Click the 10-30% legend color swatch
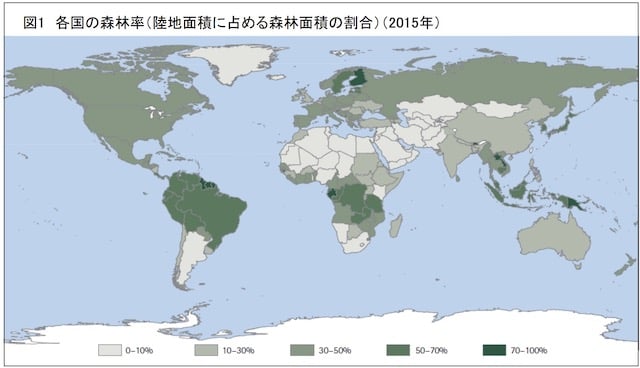The image size is (640, 368). click(x=206, y=350)
